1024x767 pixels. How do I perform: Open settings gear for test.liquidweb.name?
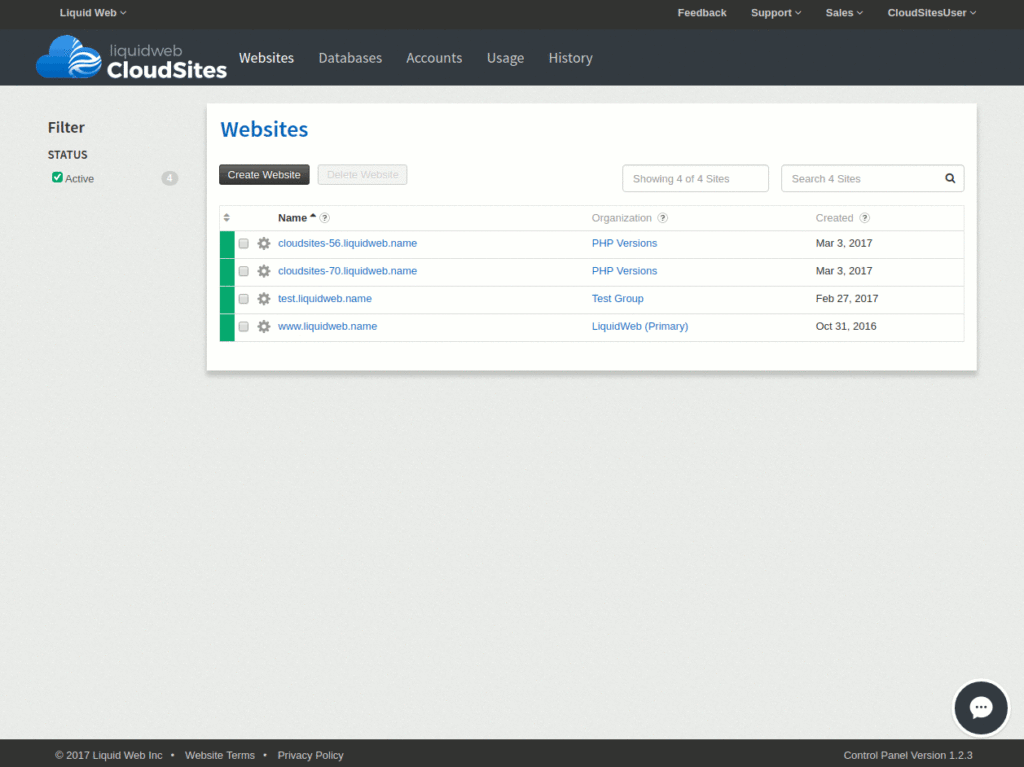pyautogui.click(x=264, y=299)
